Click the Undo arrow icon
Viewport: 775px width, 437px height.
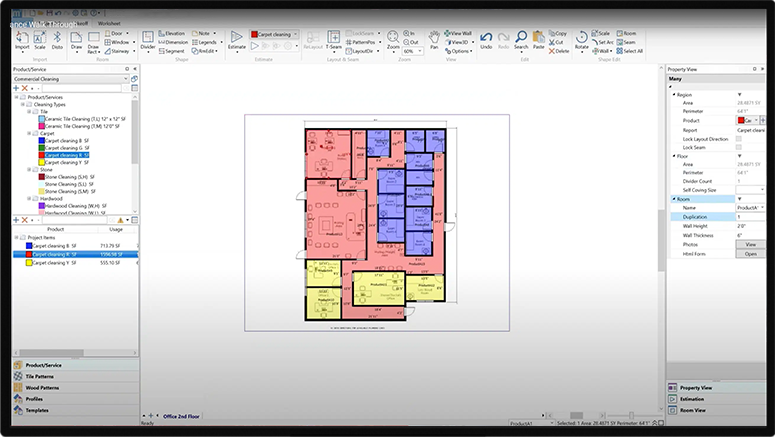coord(486,38)
